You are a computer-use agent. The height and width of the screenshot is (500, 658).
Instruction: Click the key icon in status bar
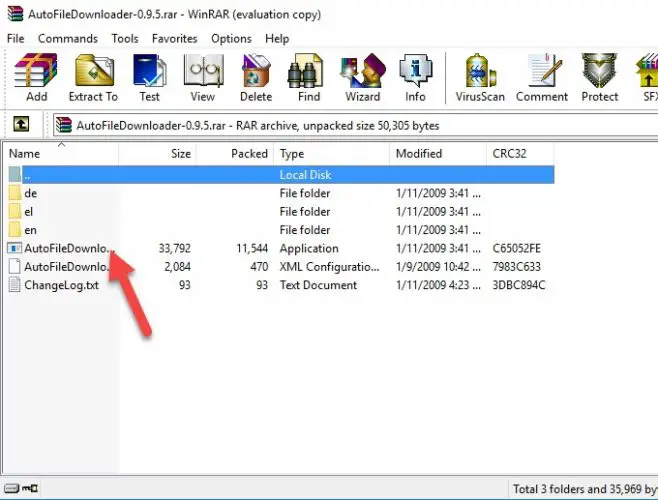tap(30, 488)
